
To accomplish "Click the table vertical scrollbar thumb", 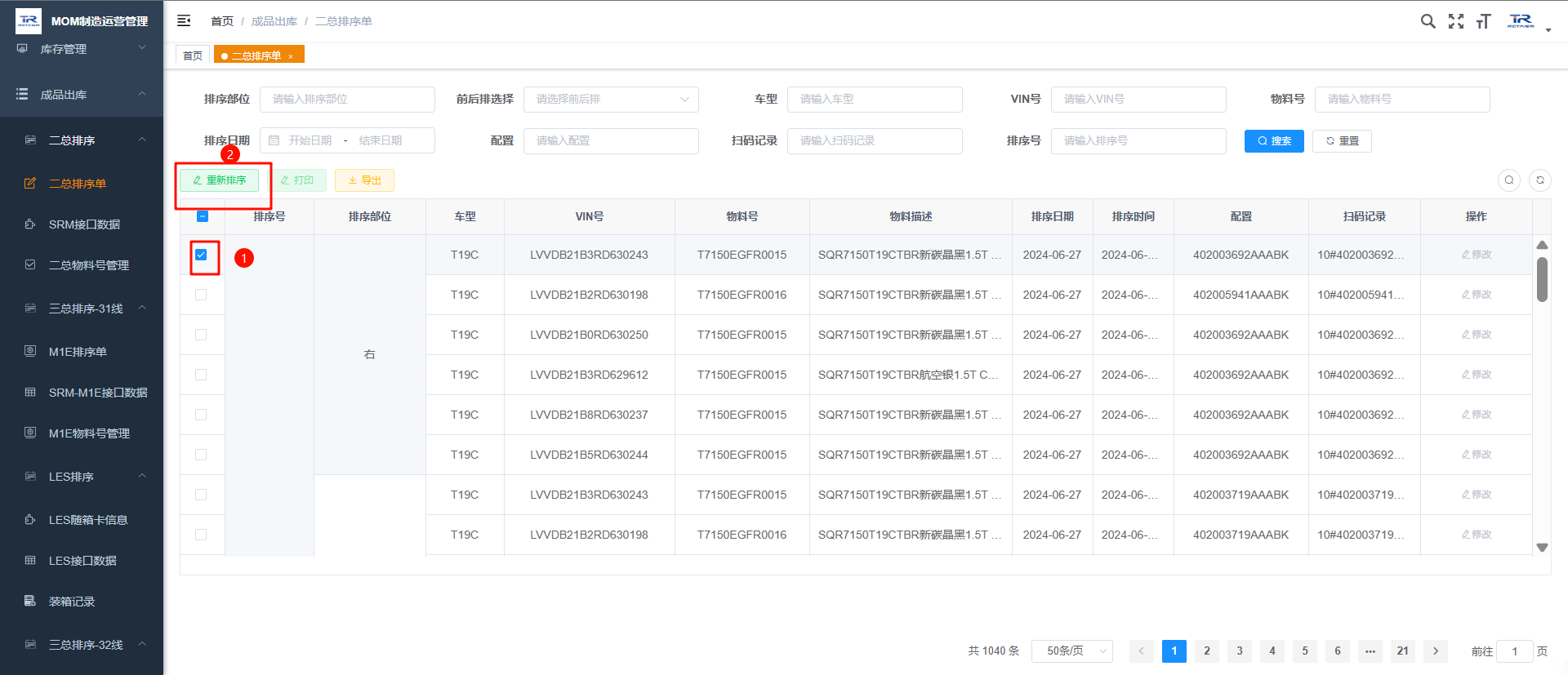I will coord(1542,280).
